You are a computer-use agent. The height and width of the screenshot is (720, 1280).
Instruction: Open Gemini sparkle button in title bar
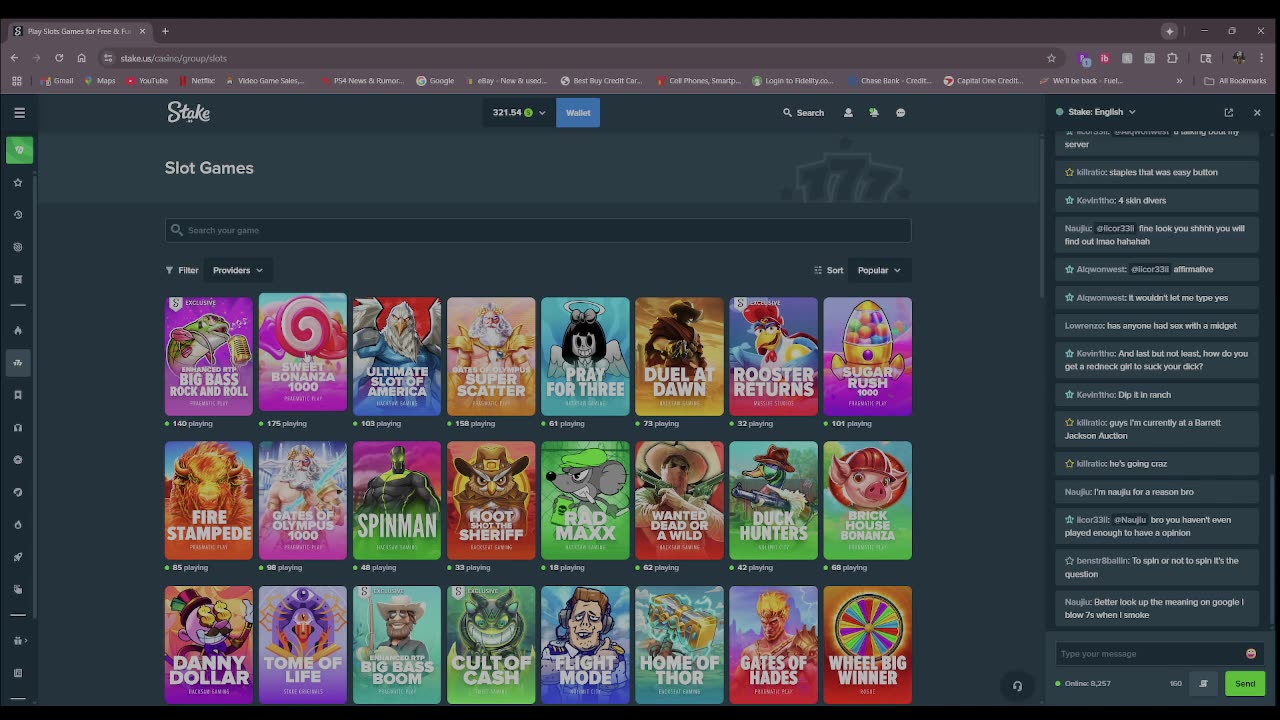(1169, 31)
